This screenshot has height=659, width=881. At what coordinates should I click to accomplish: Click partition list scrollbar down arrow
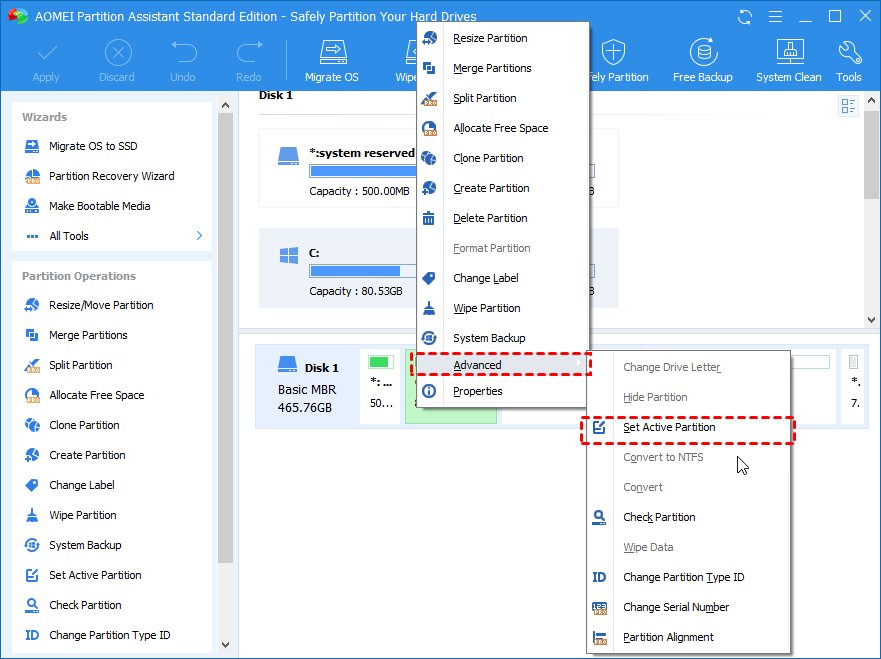click(x=871, y=320)
